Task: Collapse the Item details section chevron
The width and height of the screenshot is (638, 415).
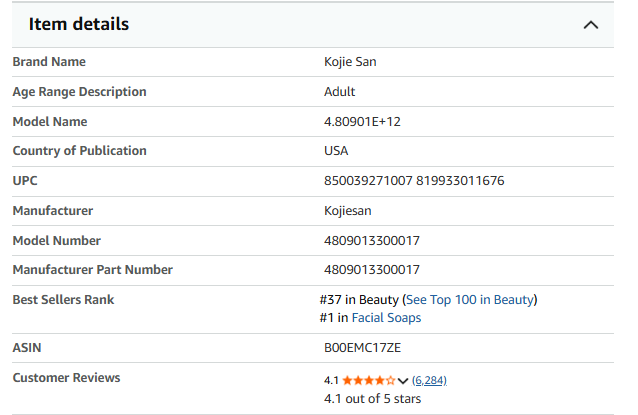Action: point(590,25)
